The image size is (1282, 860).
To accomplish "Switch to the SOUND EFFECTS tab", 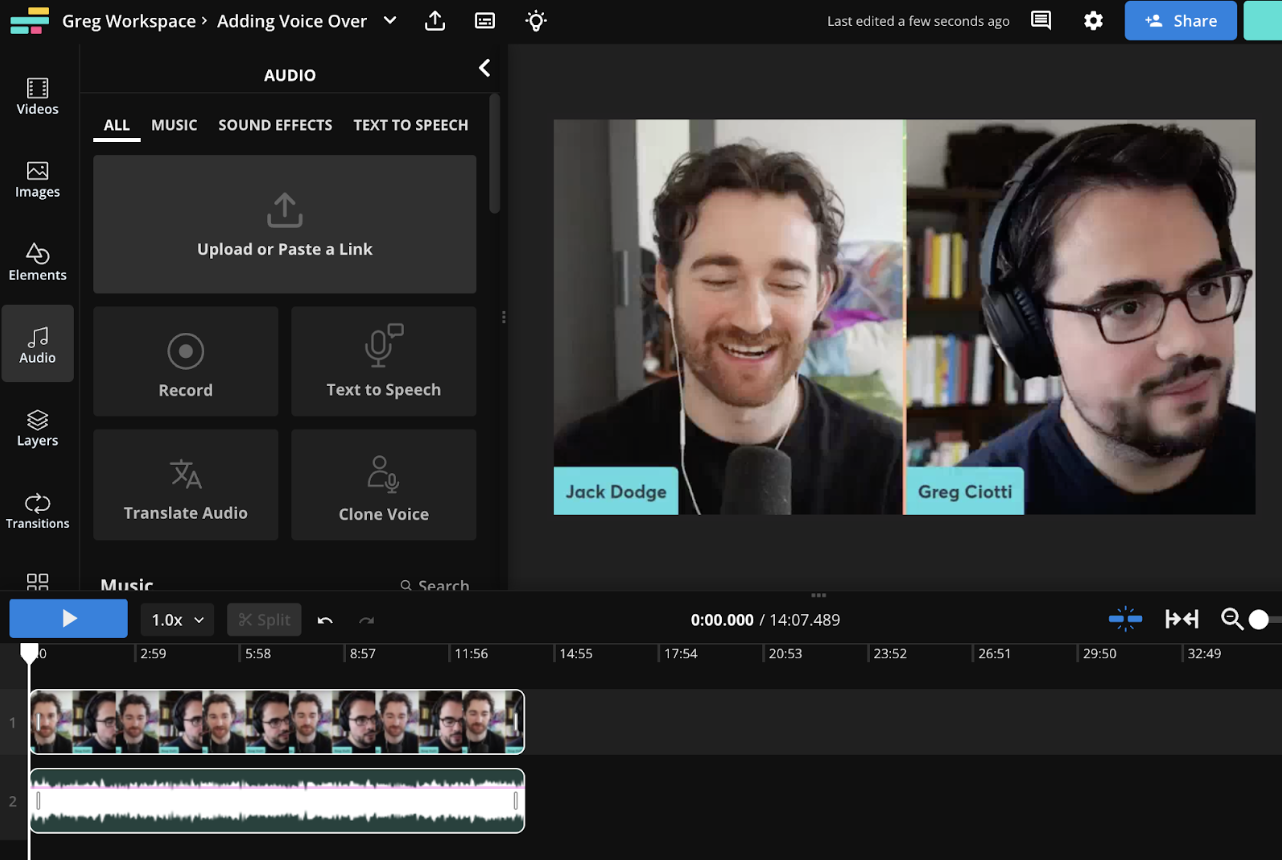I will [275, 125].
